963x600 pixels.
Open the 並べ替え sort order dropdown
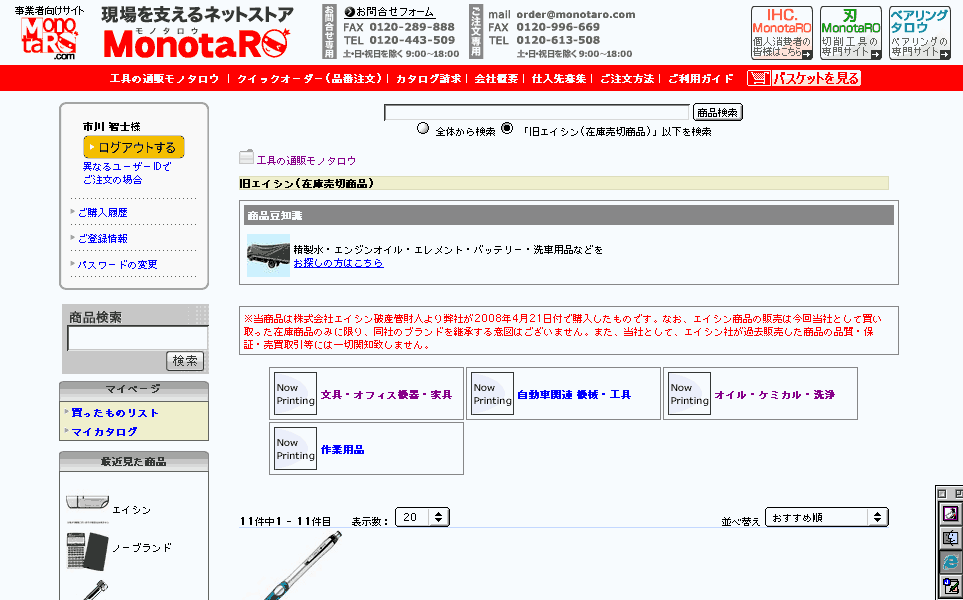coord(826,517)
